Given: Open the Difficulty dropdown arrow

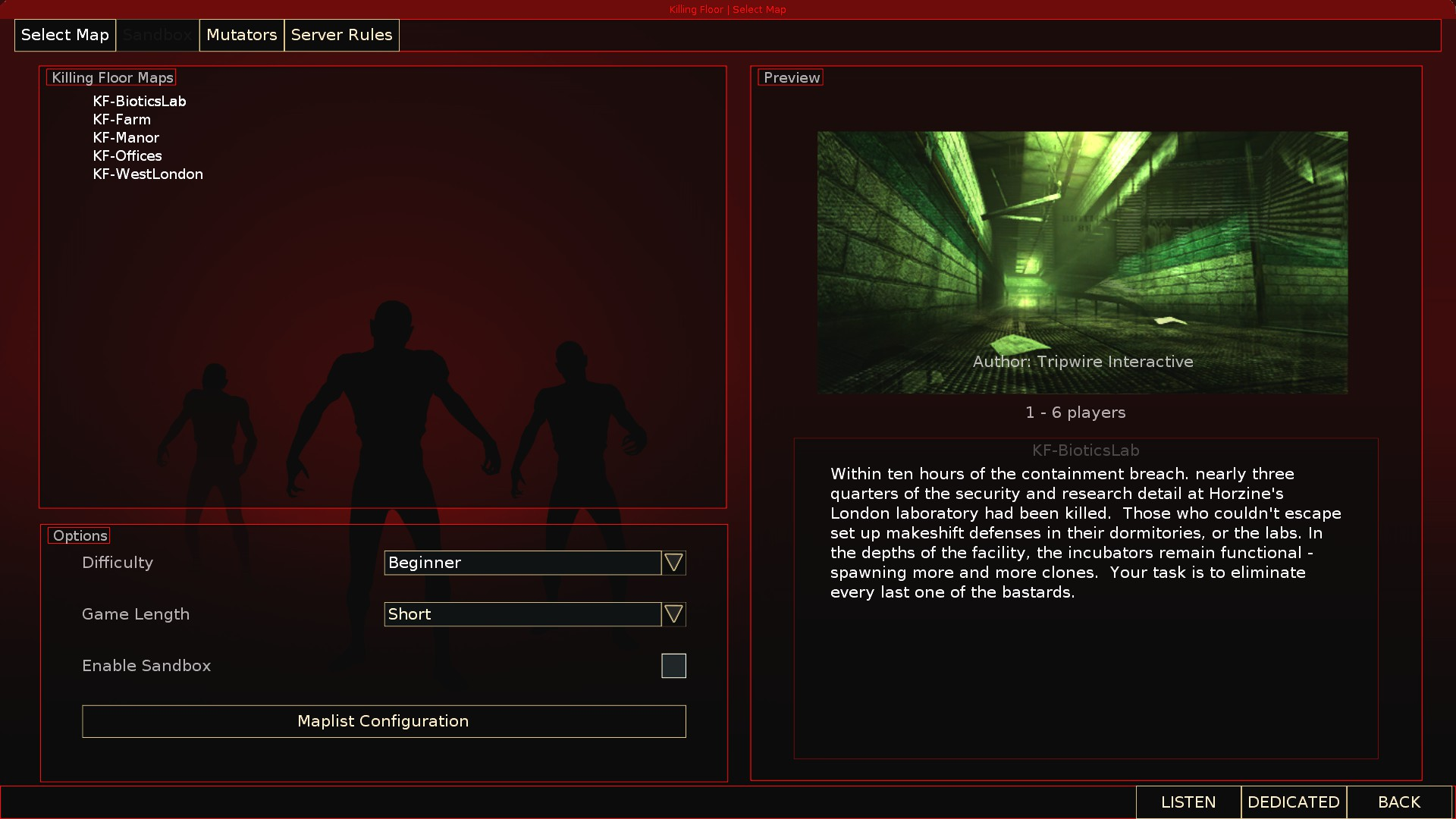Looking at the screenshot, I should (673, 563).
